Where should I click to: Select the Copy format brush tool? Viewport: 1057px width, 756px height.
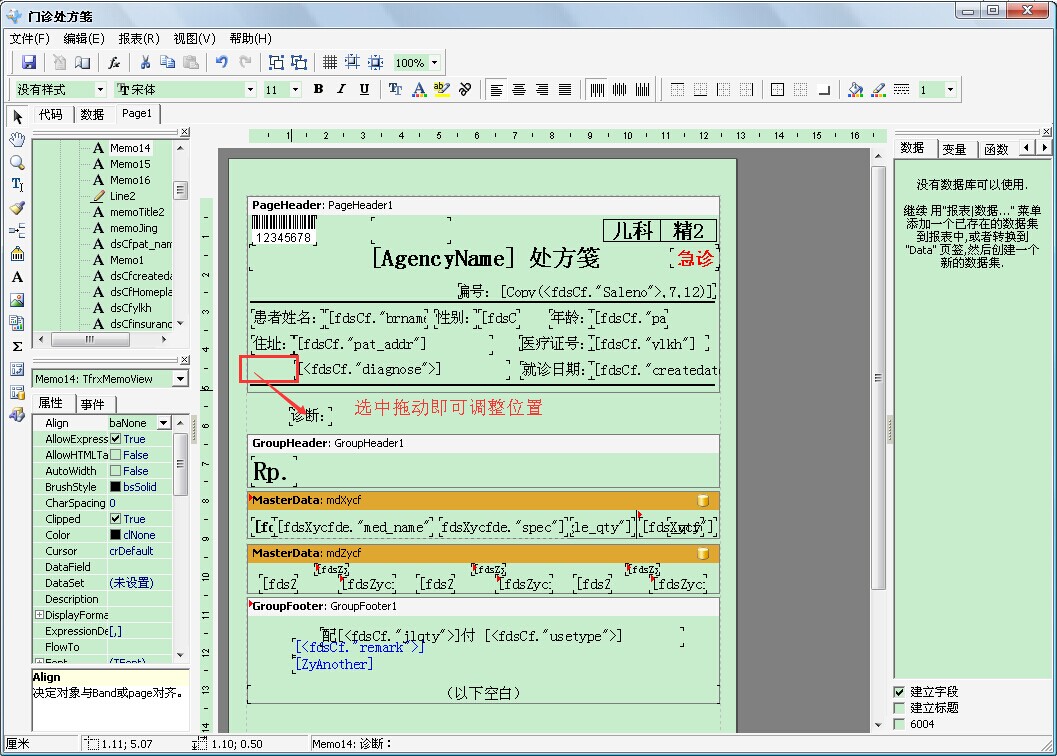18,208
